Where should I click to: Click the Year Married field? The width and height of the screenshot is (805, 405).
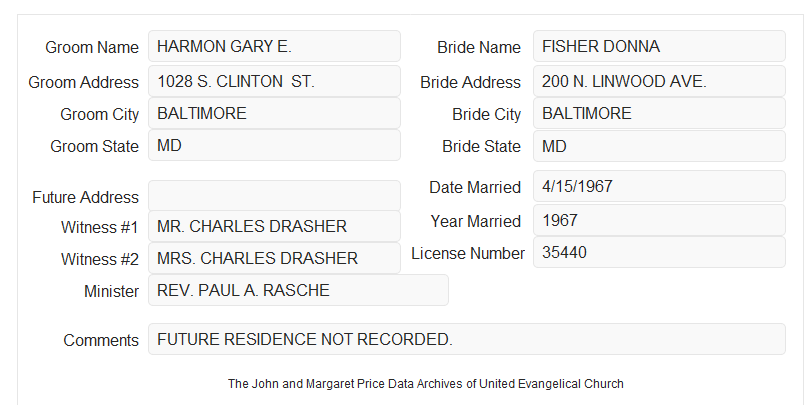pos(659,220)
